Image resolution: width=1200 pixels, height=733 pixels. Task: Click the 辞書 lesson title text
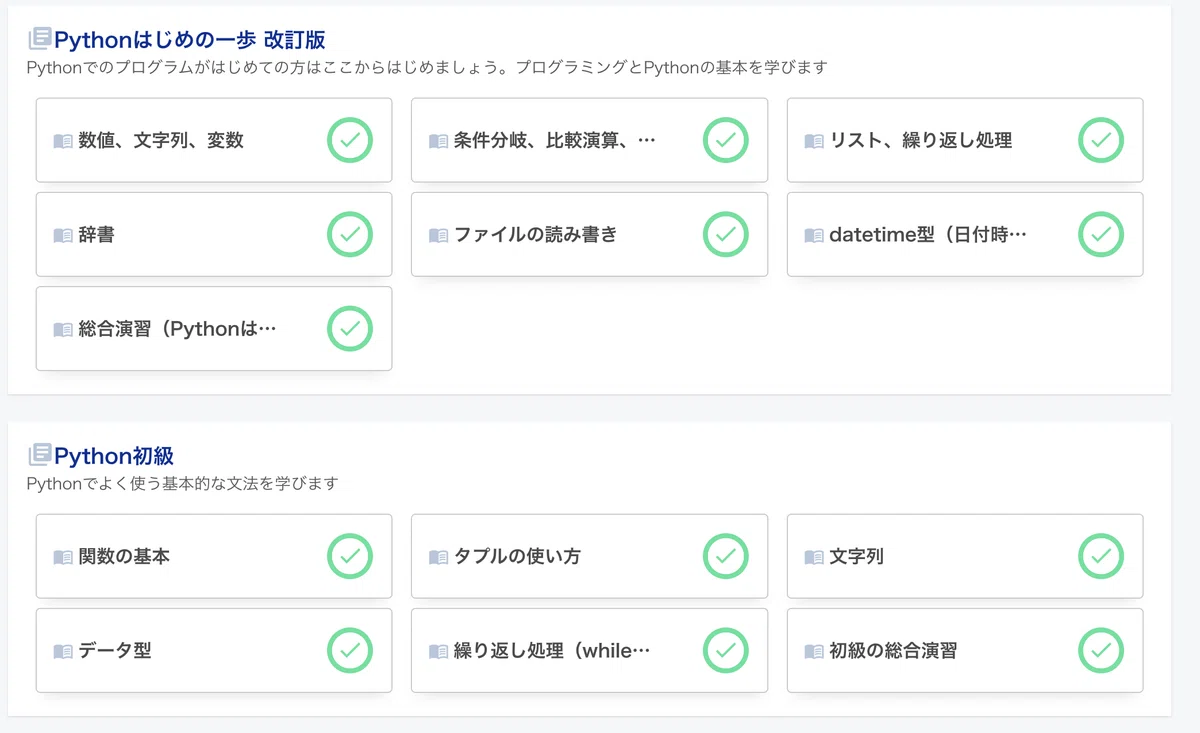tap(97, 235)
